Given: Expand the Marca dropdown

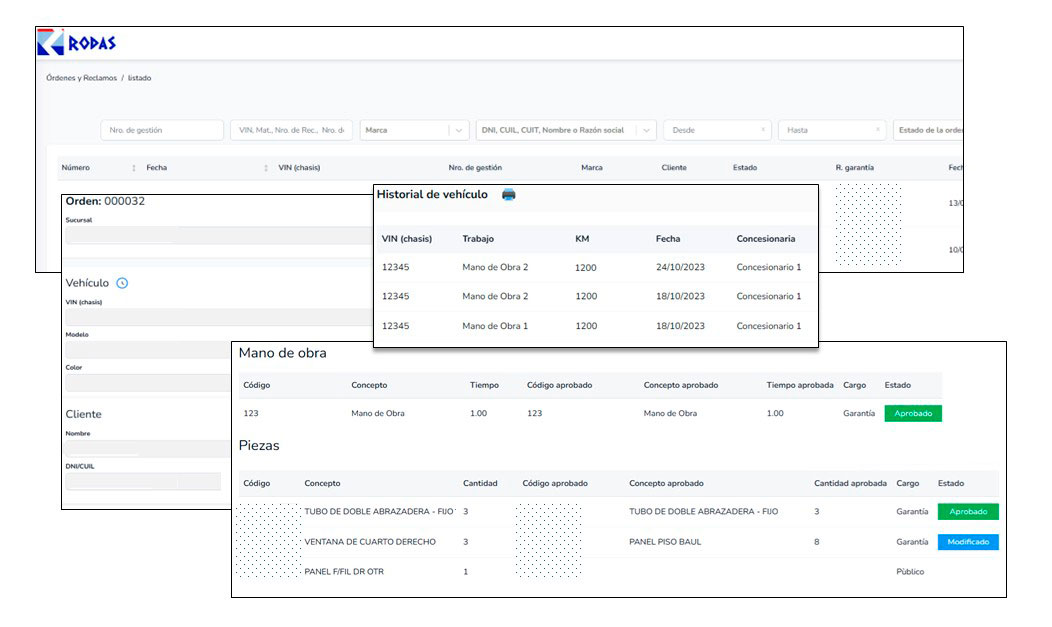Looking at the screenshot, I should tap(458, 130).
